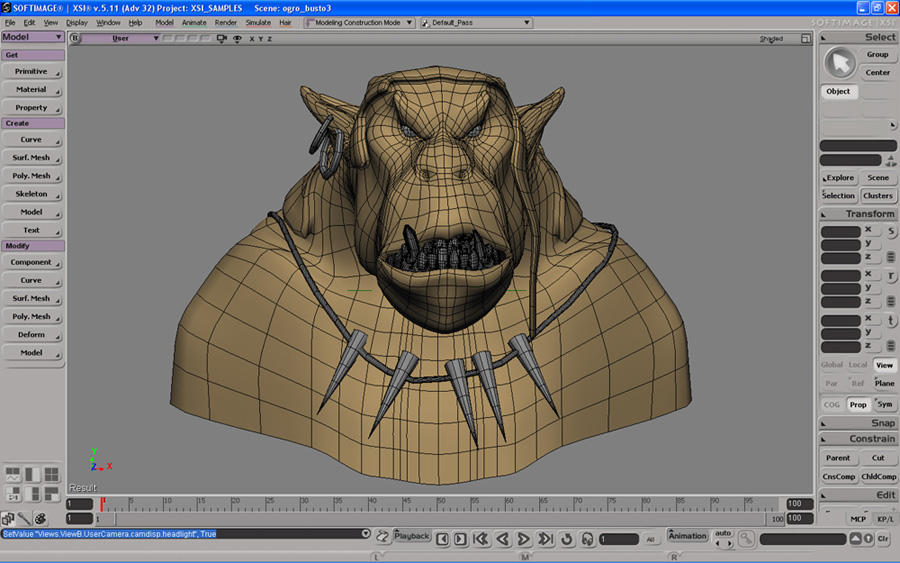
Task: Toggle the Prop proportional modeling button
Action: (858, 405)
